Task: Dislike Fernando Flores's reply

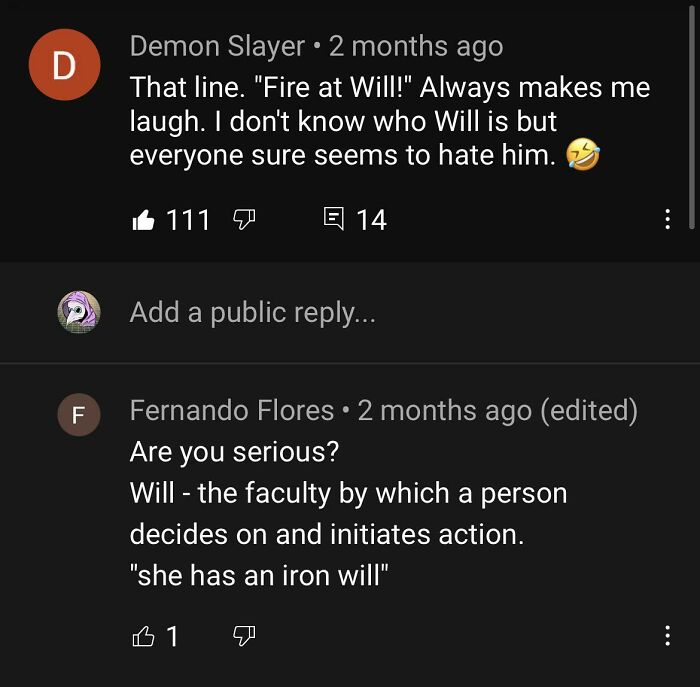Action: click(x=243, y=635)
